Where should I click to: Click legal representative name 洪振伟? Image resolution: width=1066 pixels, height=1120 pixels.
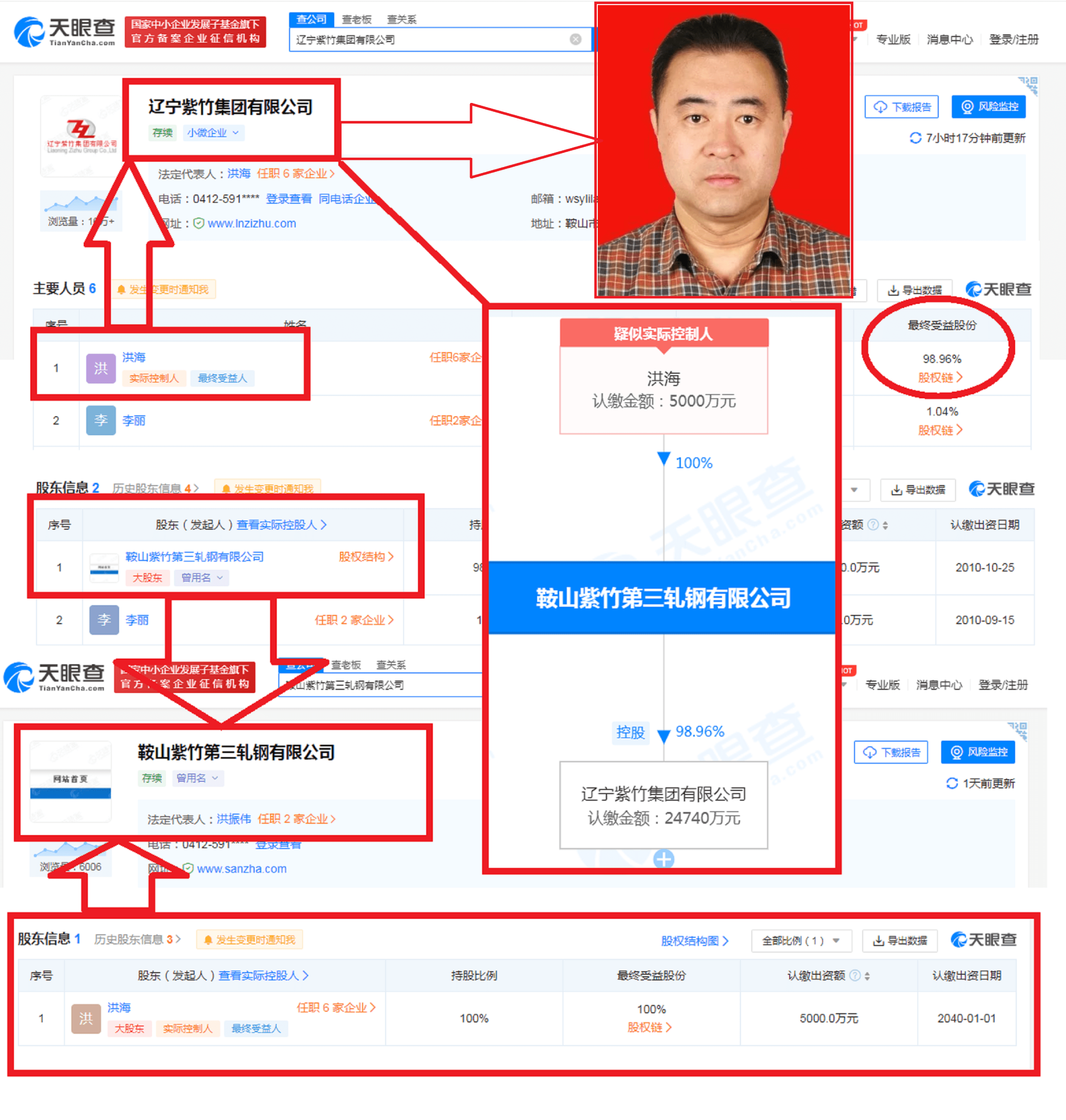pyautogui.click(x=234, y=819)
